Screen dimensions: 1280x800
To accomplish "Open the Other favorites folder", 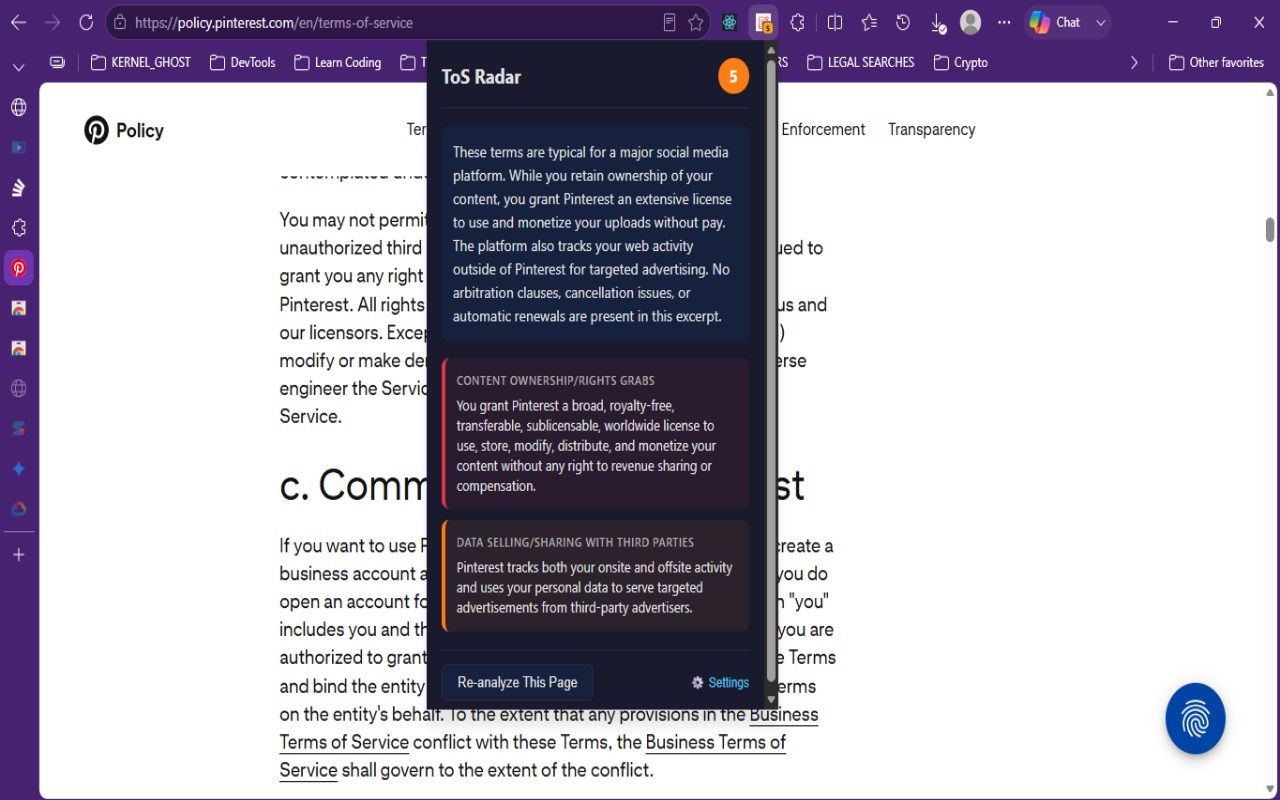I will 1216,62.
